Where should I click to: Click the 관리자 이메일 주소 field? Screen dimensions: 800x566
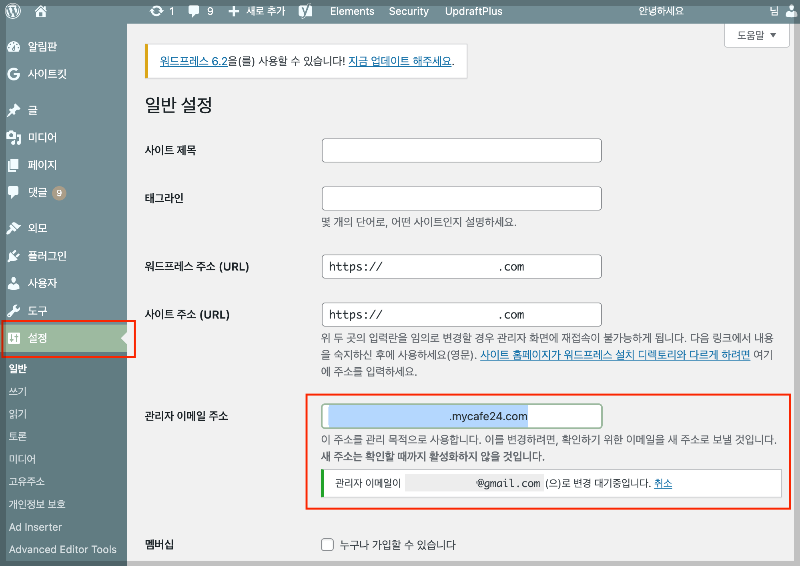[x=462, y=416]
